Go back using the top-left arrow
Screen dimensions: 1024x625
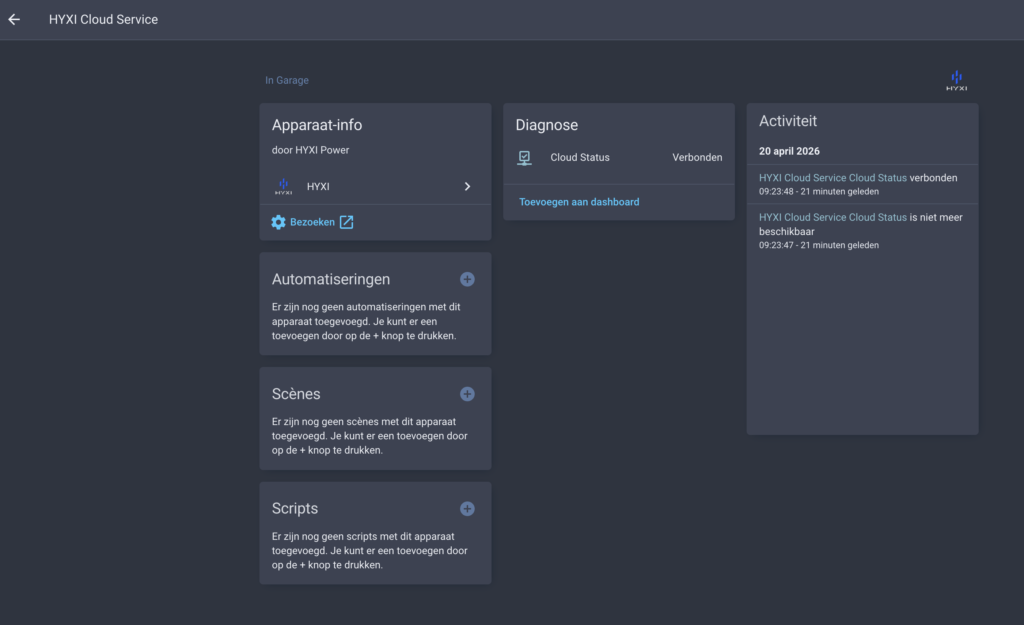click(14, 19)
